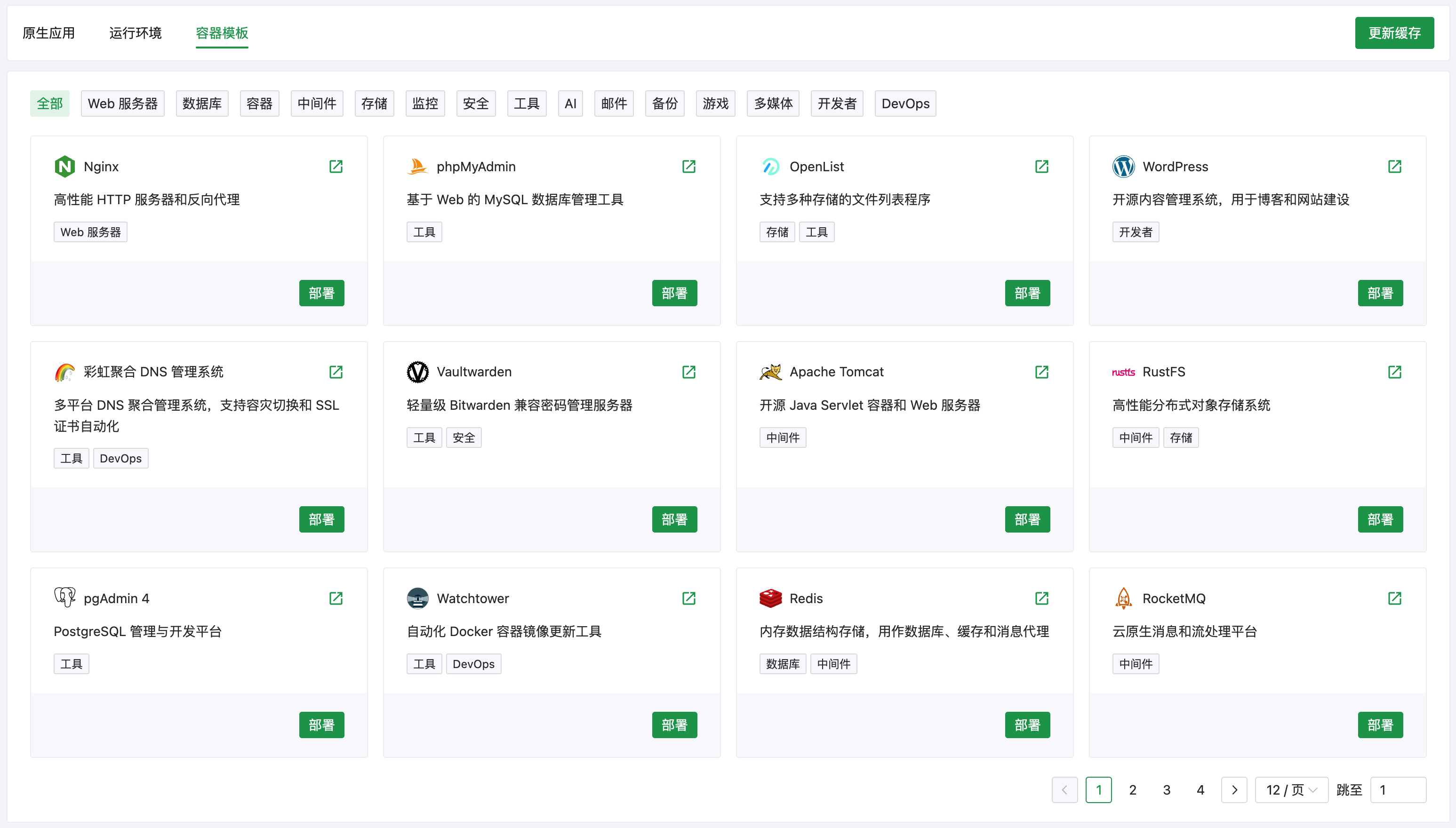Screen dimensions: 1456x828
Task: Switch to the 运行环境 tab
Action: [135, 33]
